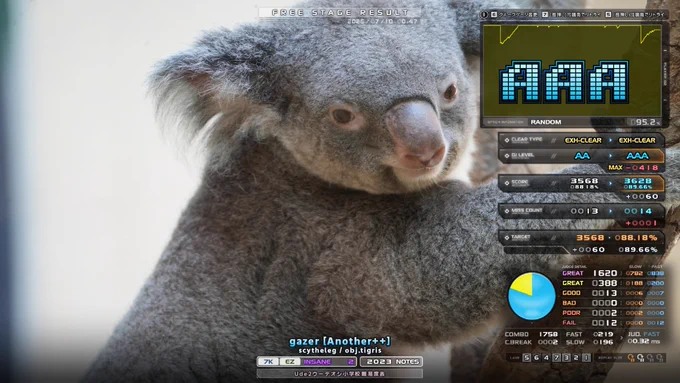Click the old DJ level AA text

582,156
